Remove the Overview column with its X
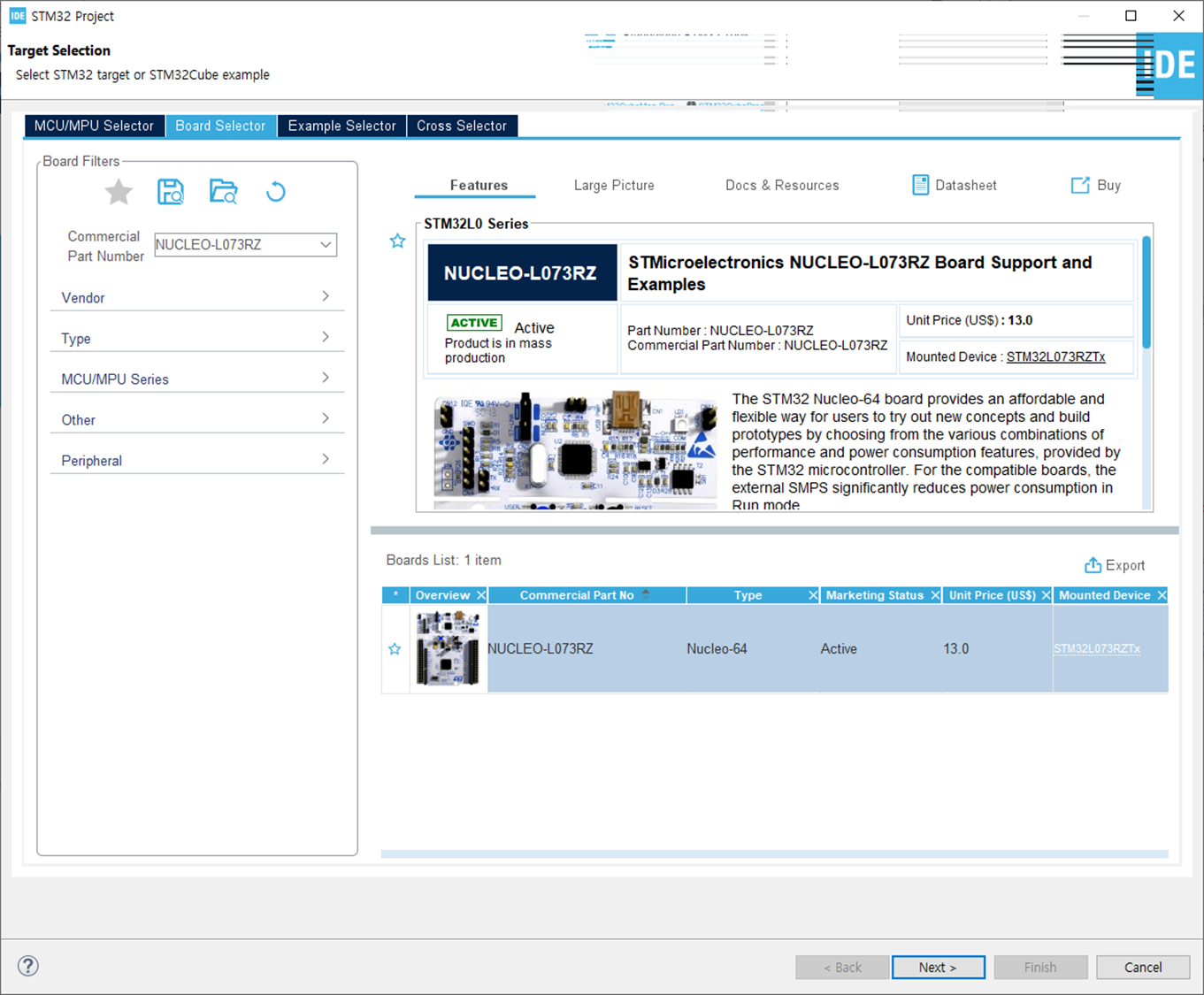 pyautogui.click(x=481, y=595)
